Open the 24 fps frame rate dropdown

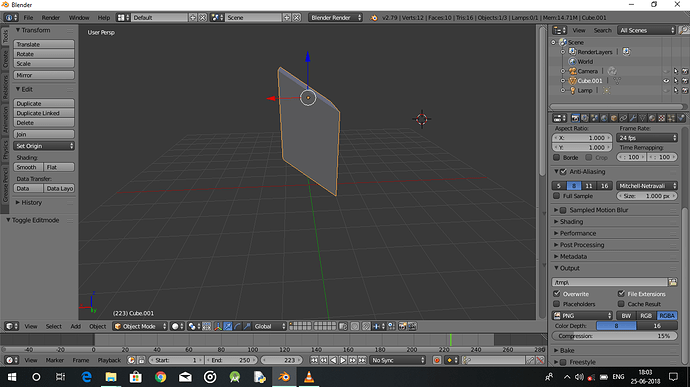pyautogui.click(x=647, y=138)
